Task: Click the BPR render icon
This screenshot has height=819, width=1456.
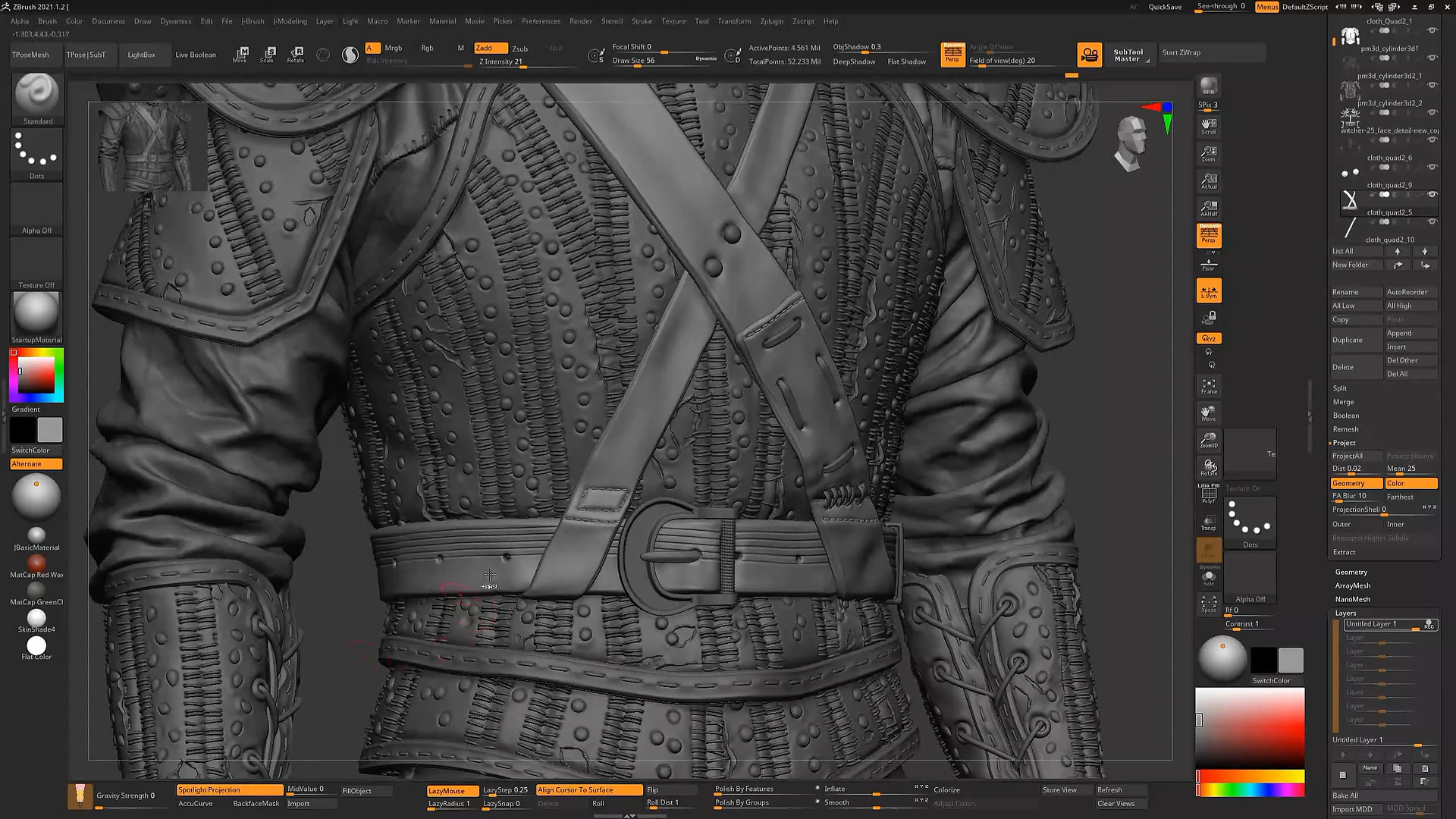Action: coord(1209,86)
